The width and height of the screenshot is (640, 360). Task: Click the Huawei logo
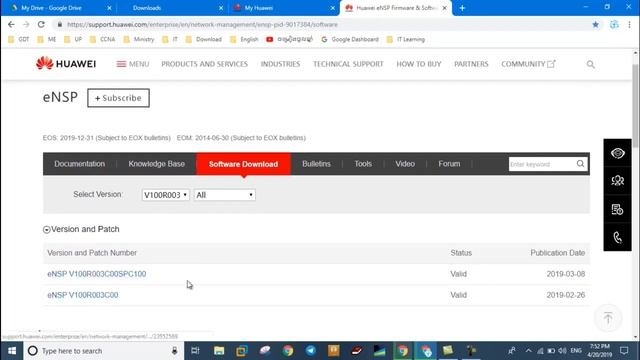(x=66, y=64)
